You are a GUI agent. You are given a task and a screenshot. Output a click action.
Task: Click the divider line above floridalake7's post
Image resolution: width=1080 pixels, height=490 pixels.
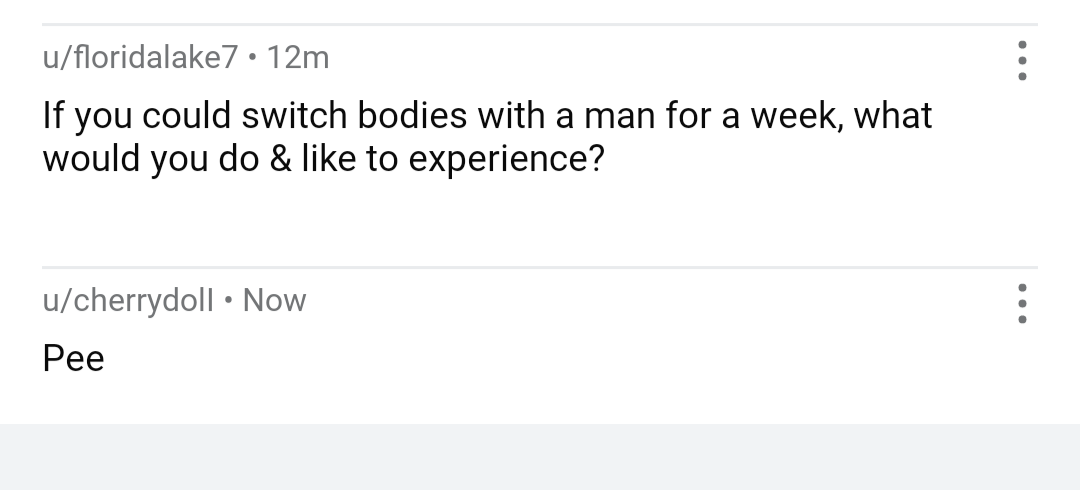click(x=540, y=25)
